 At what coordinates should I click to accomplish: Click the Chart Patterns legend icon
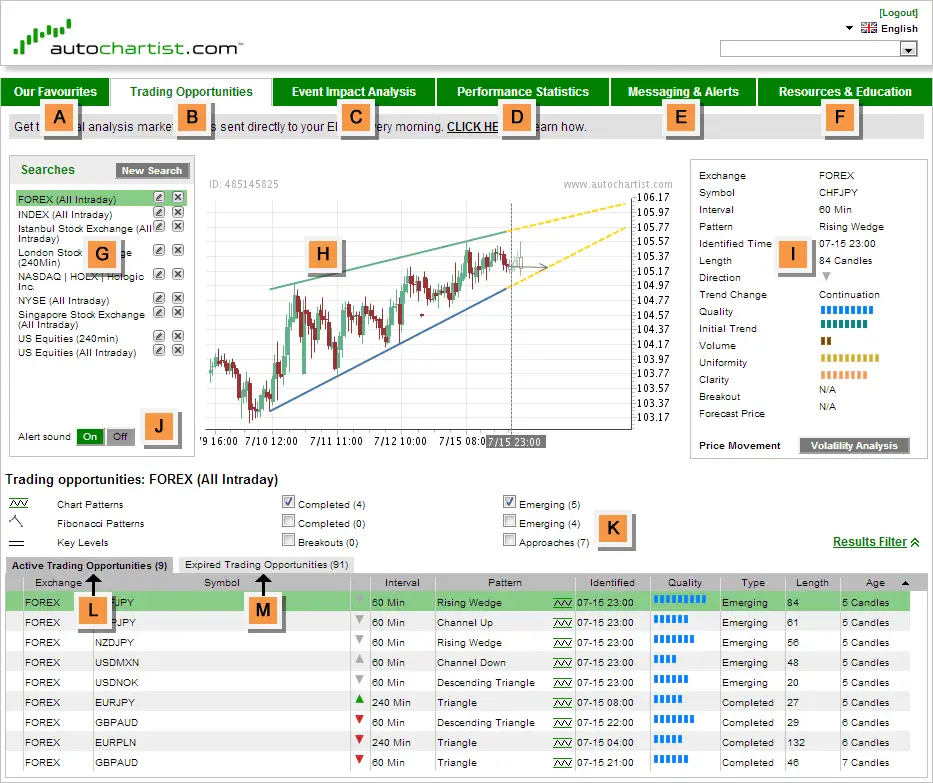(18, 504)
